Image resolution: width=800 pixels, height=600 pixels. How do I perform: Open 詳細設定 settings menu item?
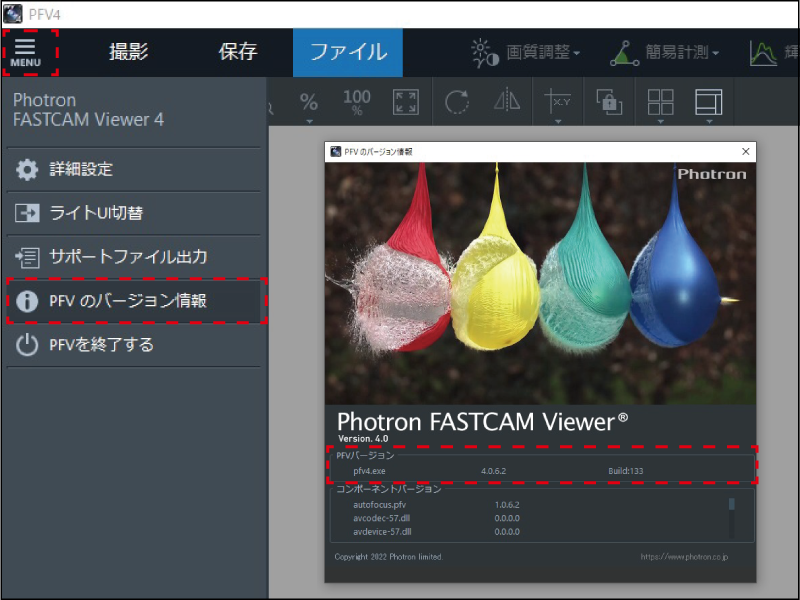[134, 169]
